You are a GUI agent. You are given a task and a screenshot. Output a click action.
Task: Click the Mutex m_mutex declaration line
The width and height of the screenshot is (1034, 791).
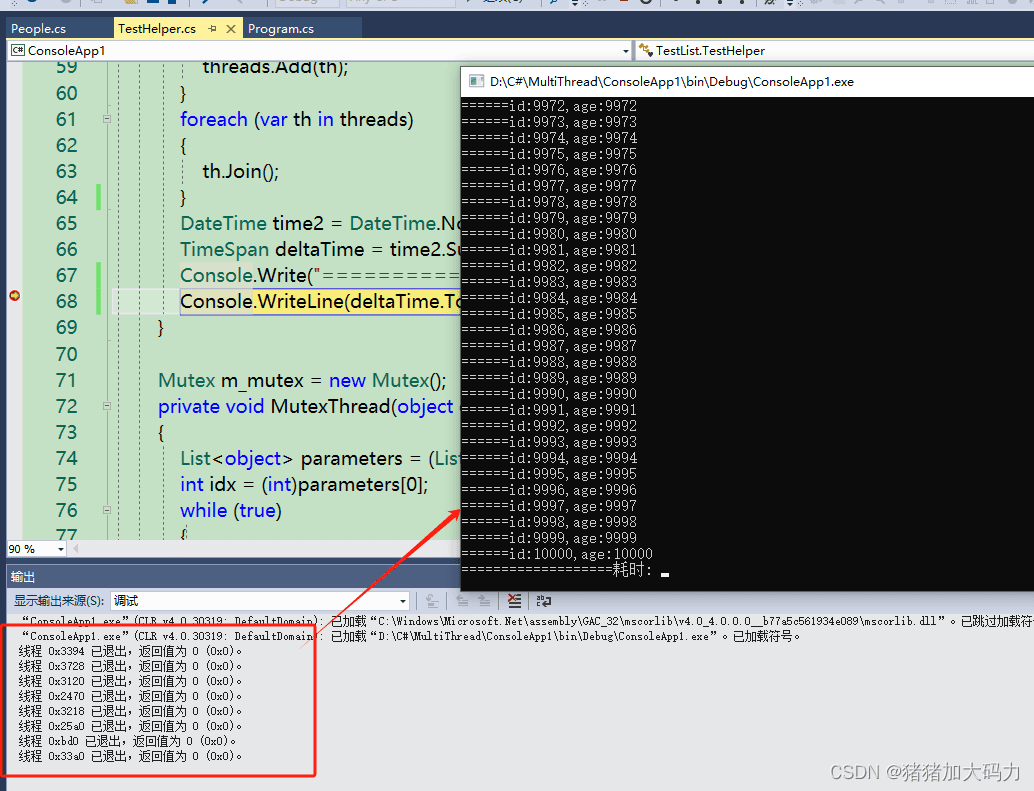(302, 380)
